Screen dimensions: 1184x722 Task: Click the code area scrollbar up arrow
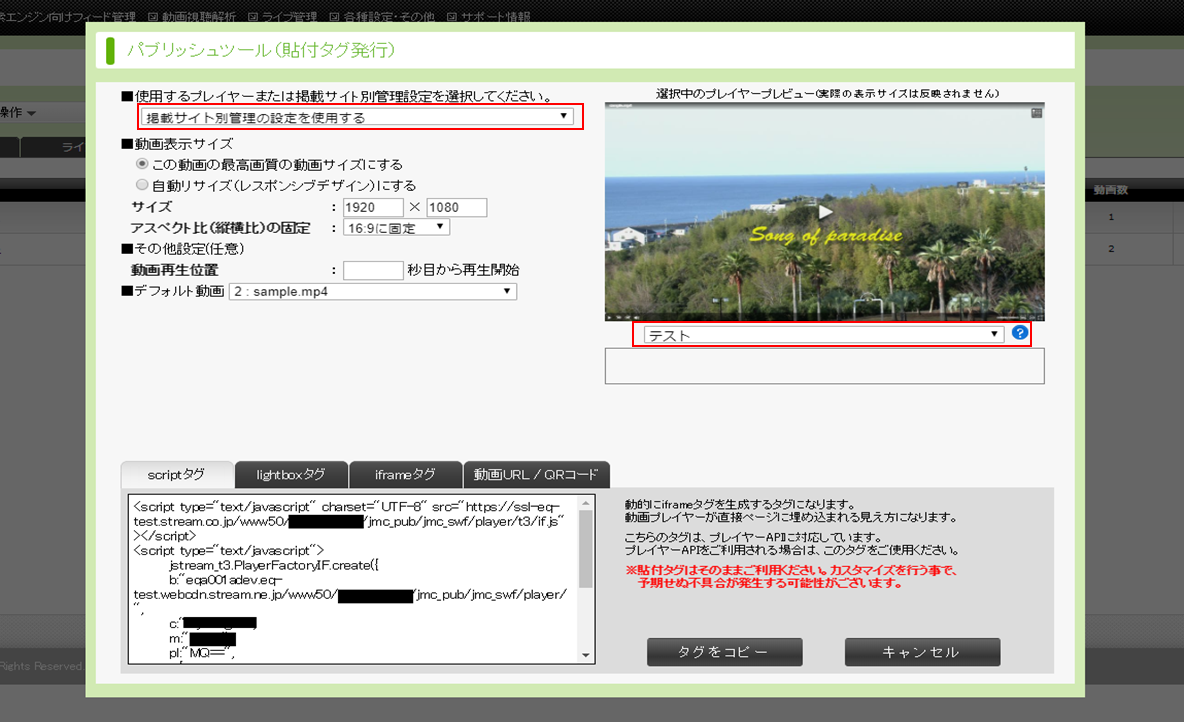pyautogui.click(x=586, y=502)
